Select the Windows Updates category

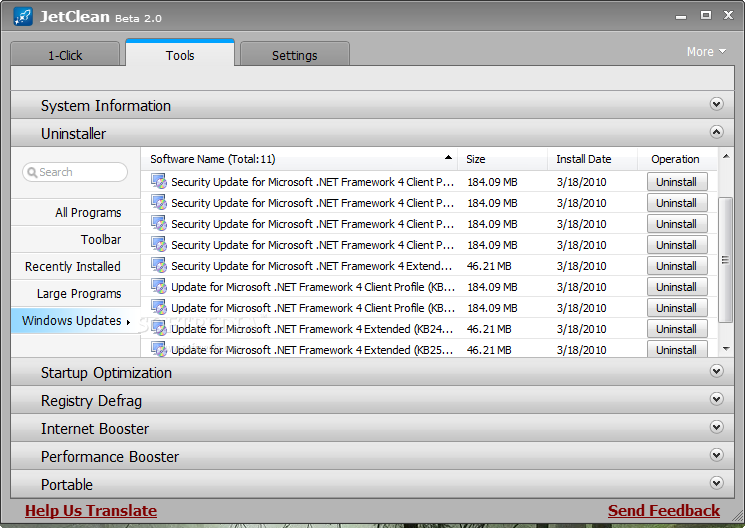[76, 321]
